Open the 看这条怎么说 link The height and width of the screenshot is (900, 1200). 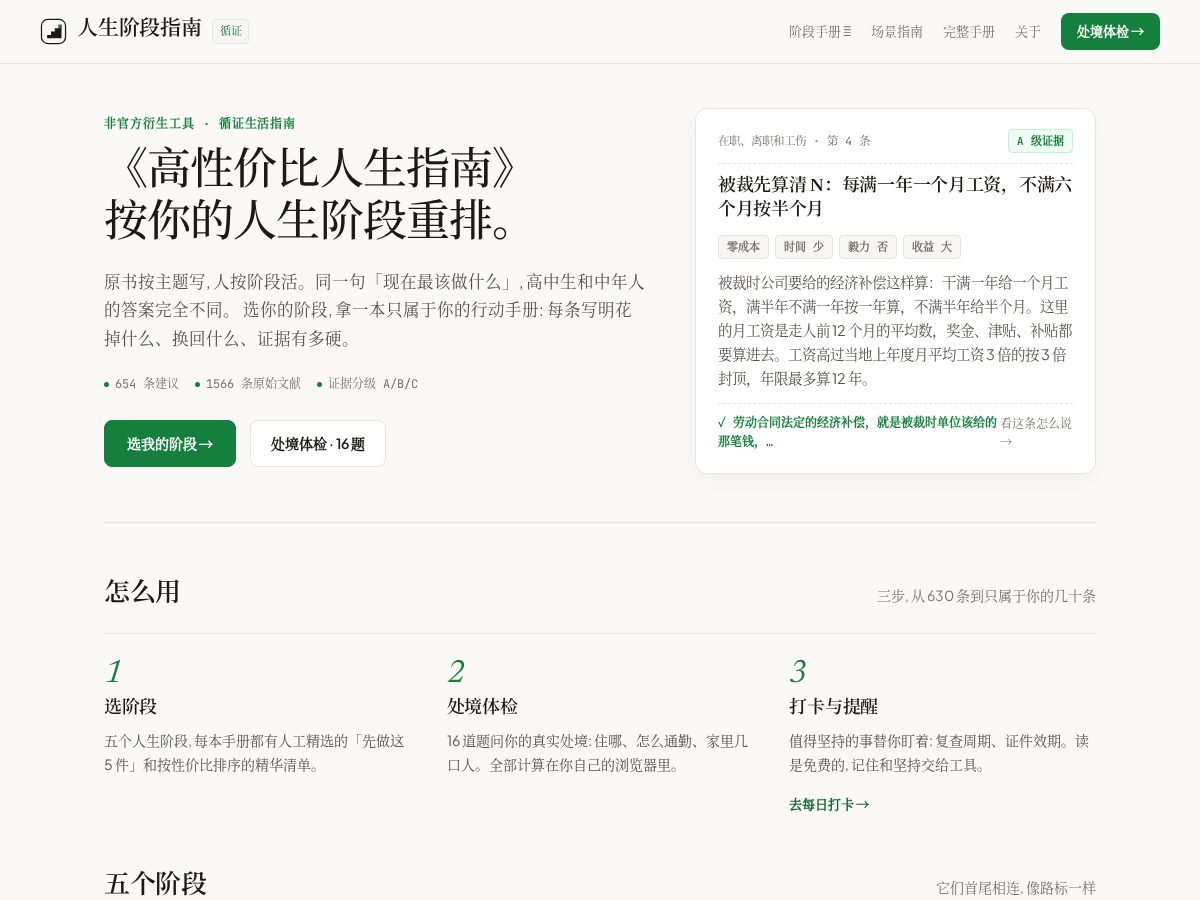click(x=1036, y=432)
